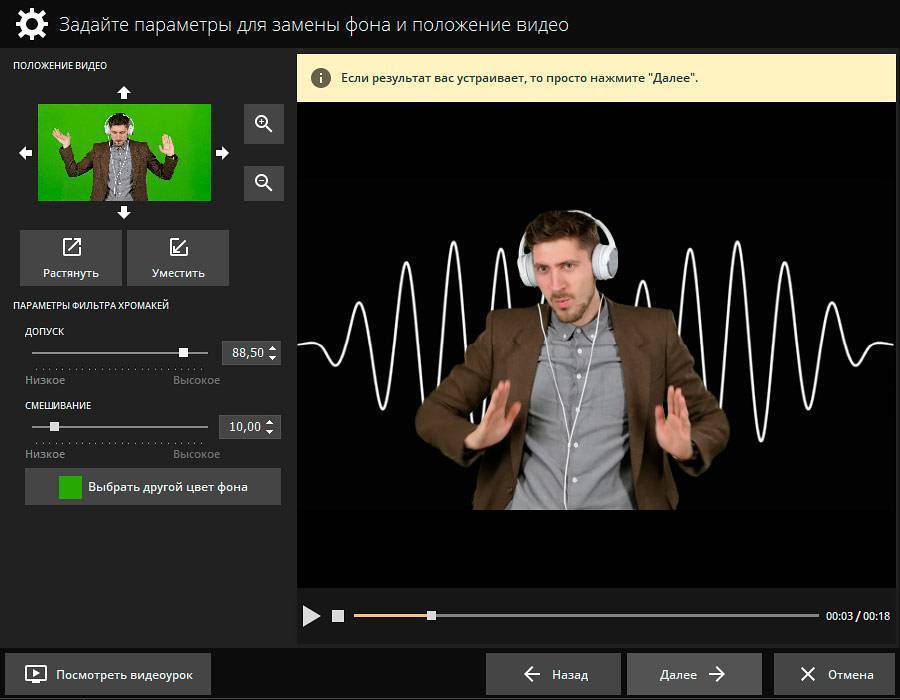Click the zoom in magnifier icon
Screen dimensions: 900x700
click(264, 124)
